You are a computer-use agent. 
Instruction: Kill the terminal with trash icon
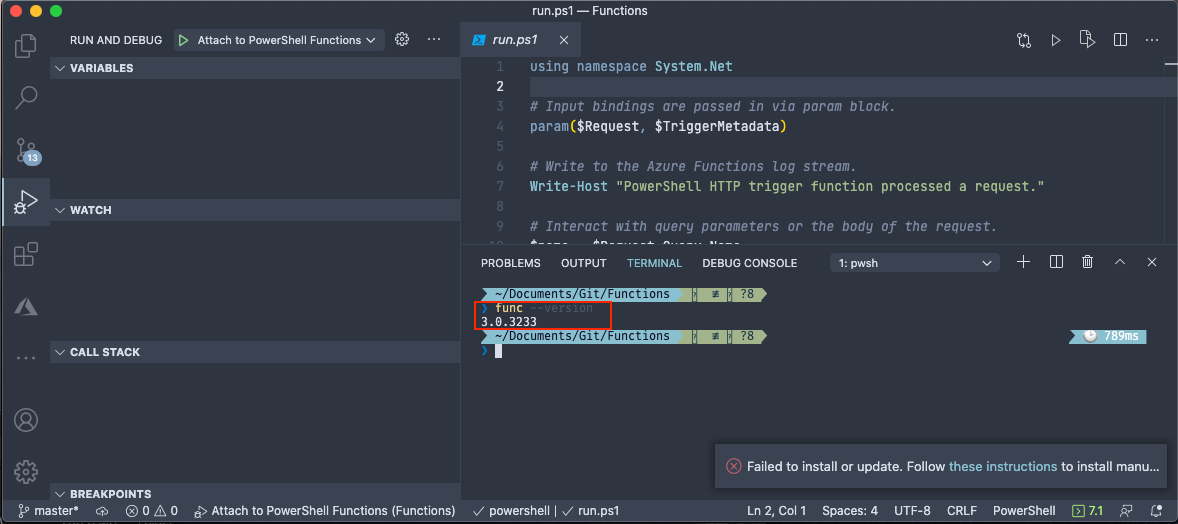1087,262
